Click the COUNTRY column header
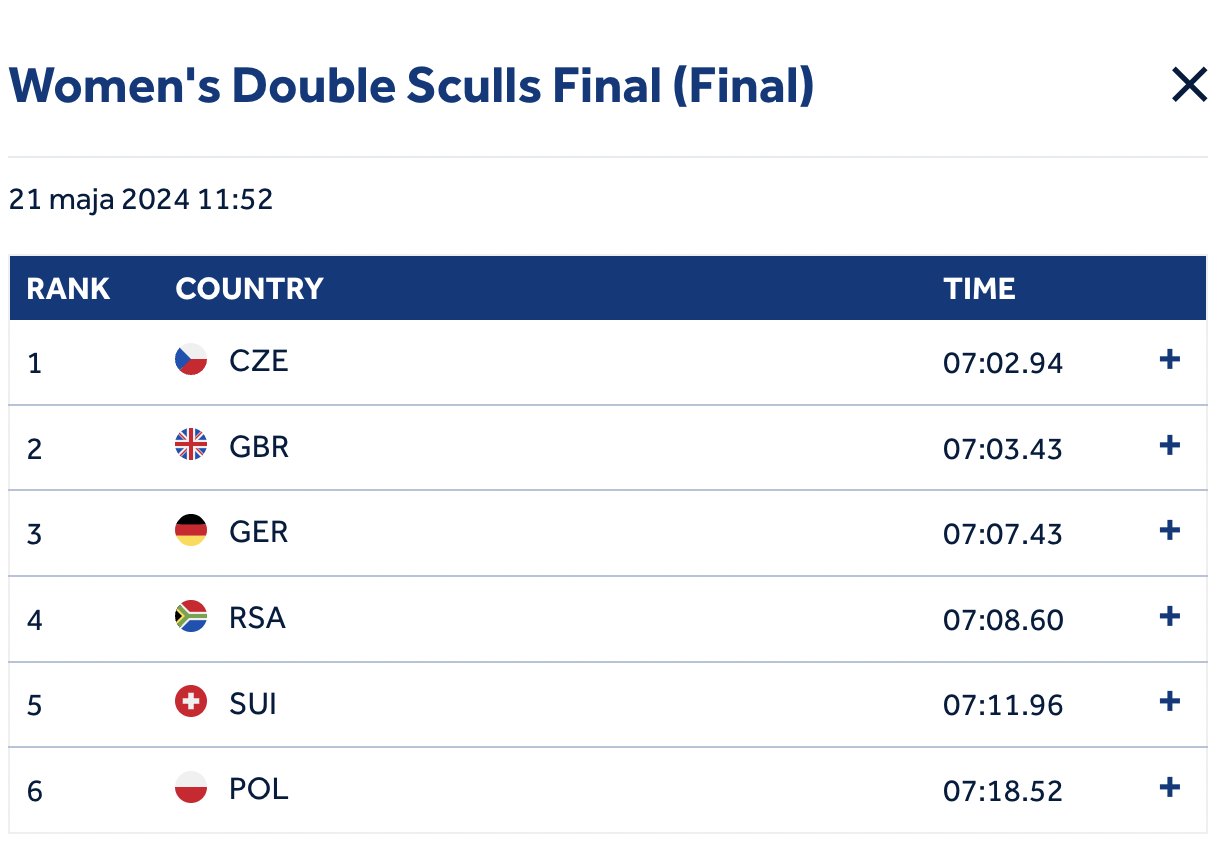The height and width of the screenshot is (854, 1222). click(249, 289)
